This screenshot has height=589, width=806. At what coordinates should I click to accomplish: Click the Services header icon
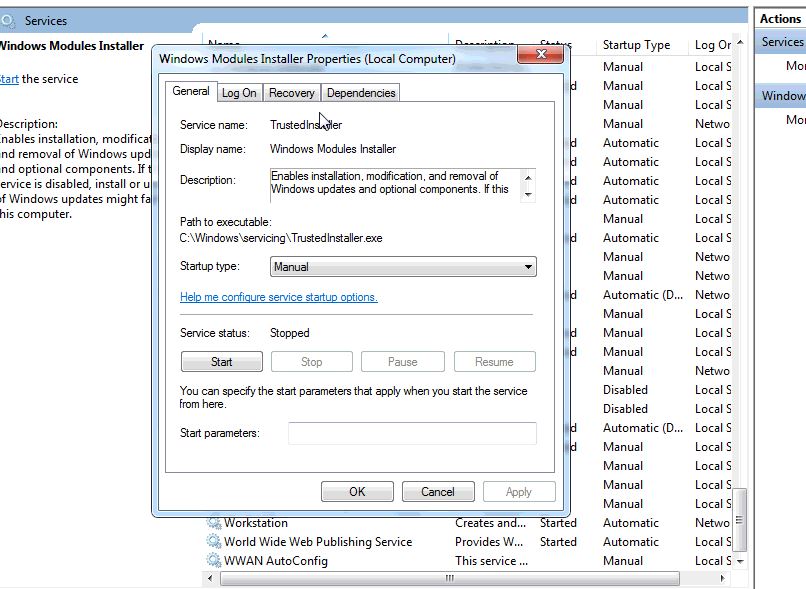coord(8,21)
